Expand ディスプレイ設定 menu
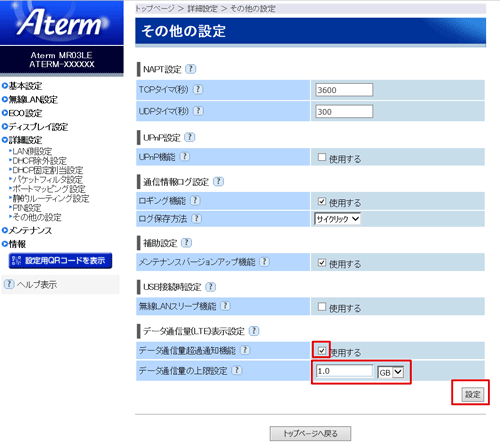This screenshot has width=500, height=446. coord(35,127)
